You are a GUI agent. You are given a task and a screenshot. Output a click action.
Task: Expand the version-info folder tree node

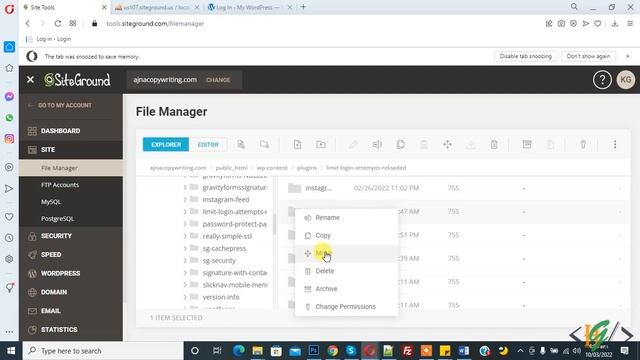click(x=185, y=297)
